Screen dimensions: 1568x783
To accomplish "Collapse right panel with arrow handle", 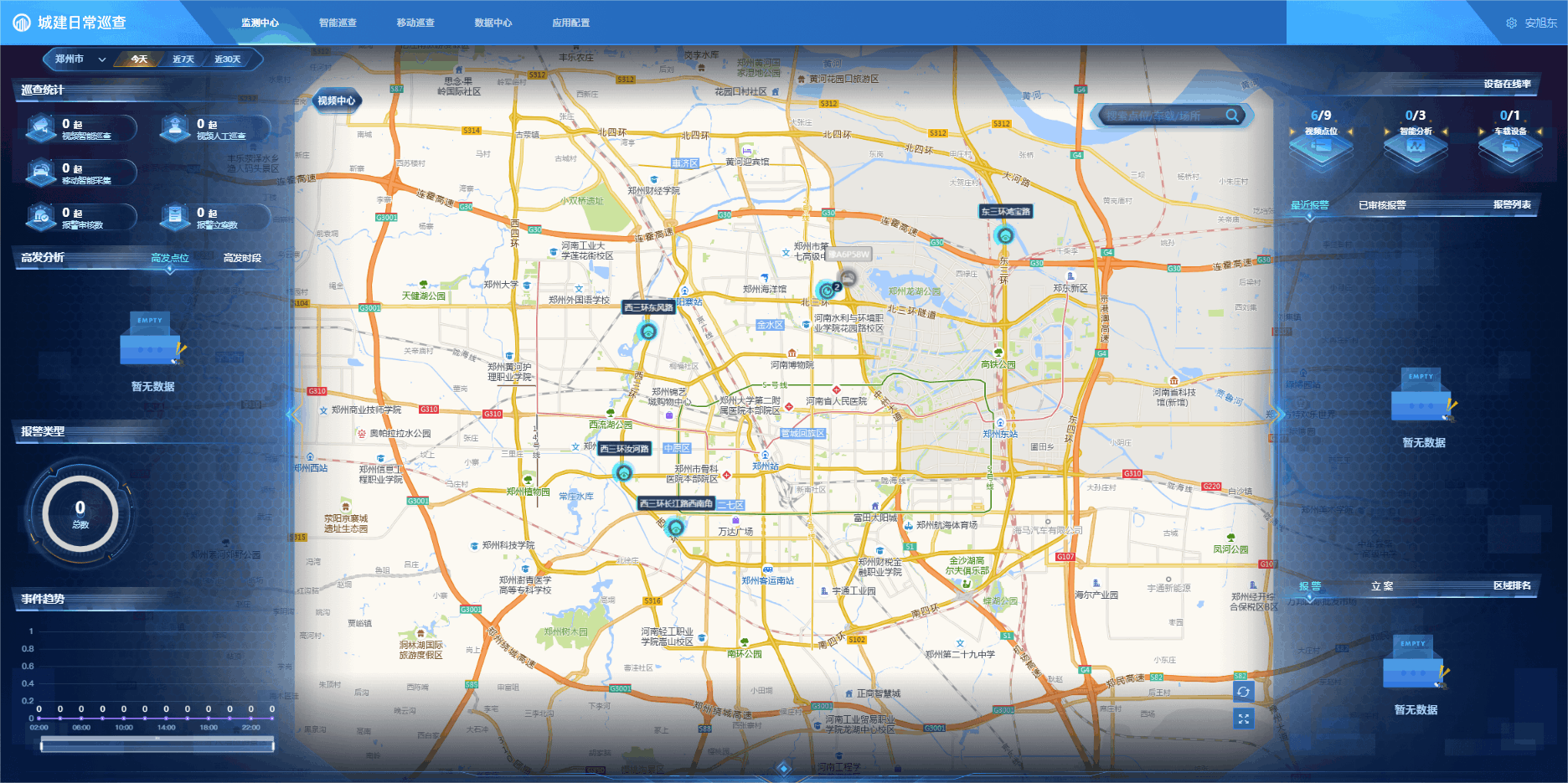I will click(x=1273, y=414).
